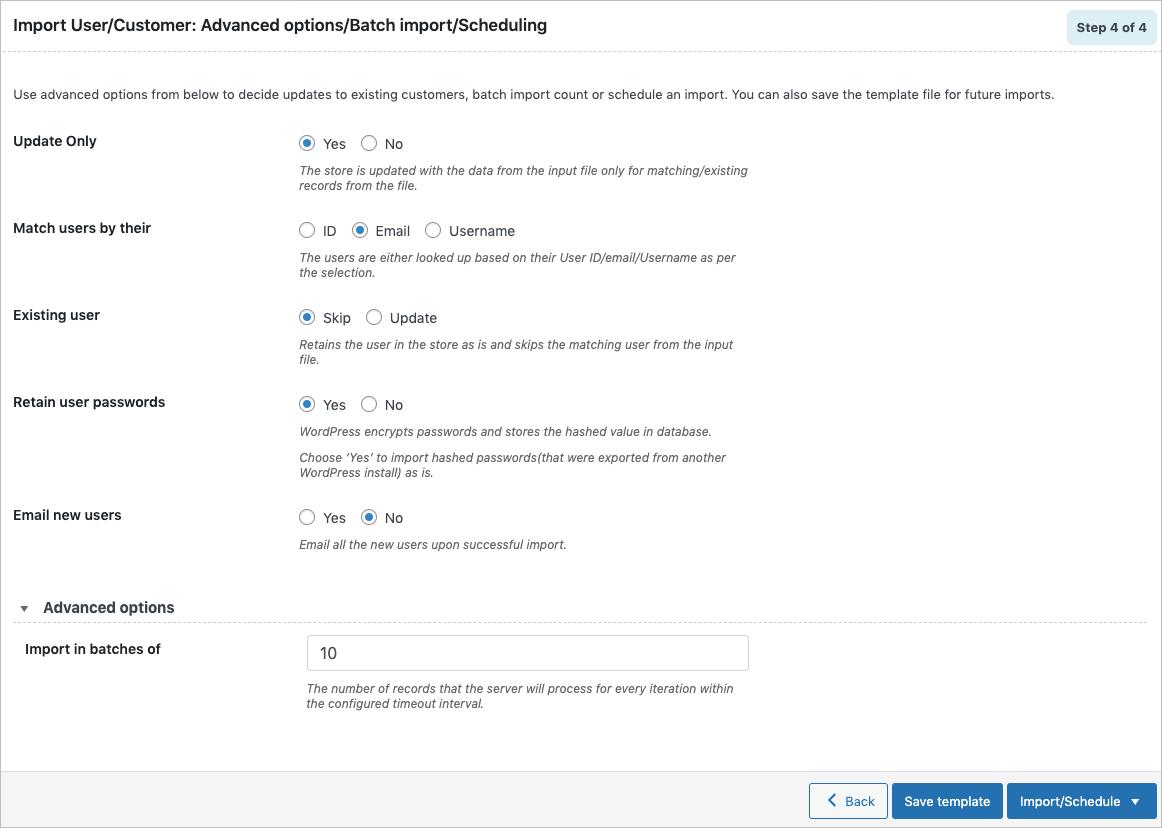Save template for future imports

[946, 801]
